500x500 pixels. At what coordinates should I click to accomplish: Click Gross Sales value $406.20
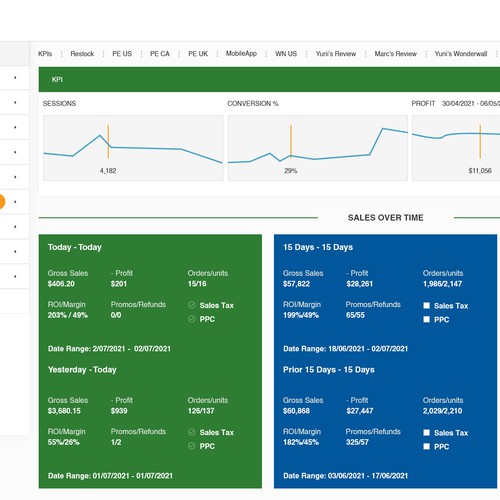coord(61,284)
